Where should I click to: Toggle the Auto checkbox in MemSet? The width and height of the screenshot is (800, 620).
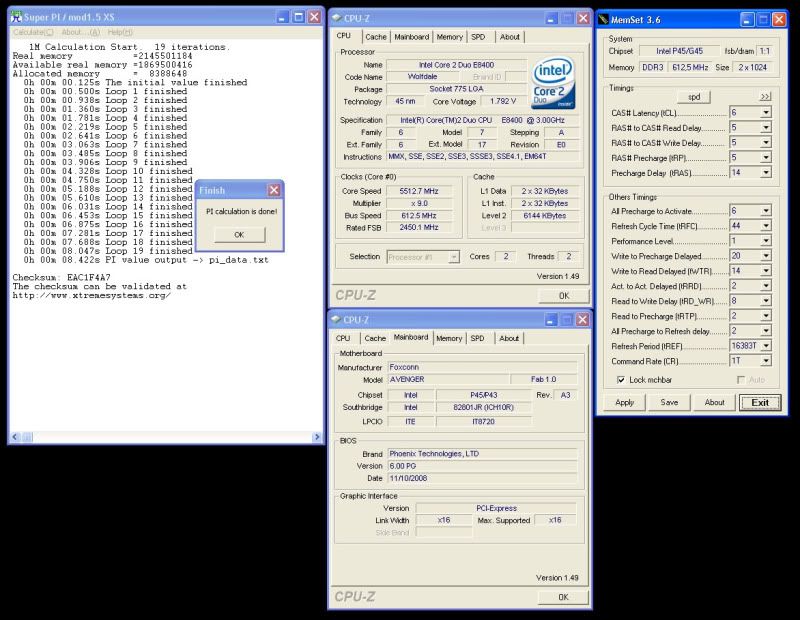(x=741, y=380)
